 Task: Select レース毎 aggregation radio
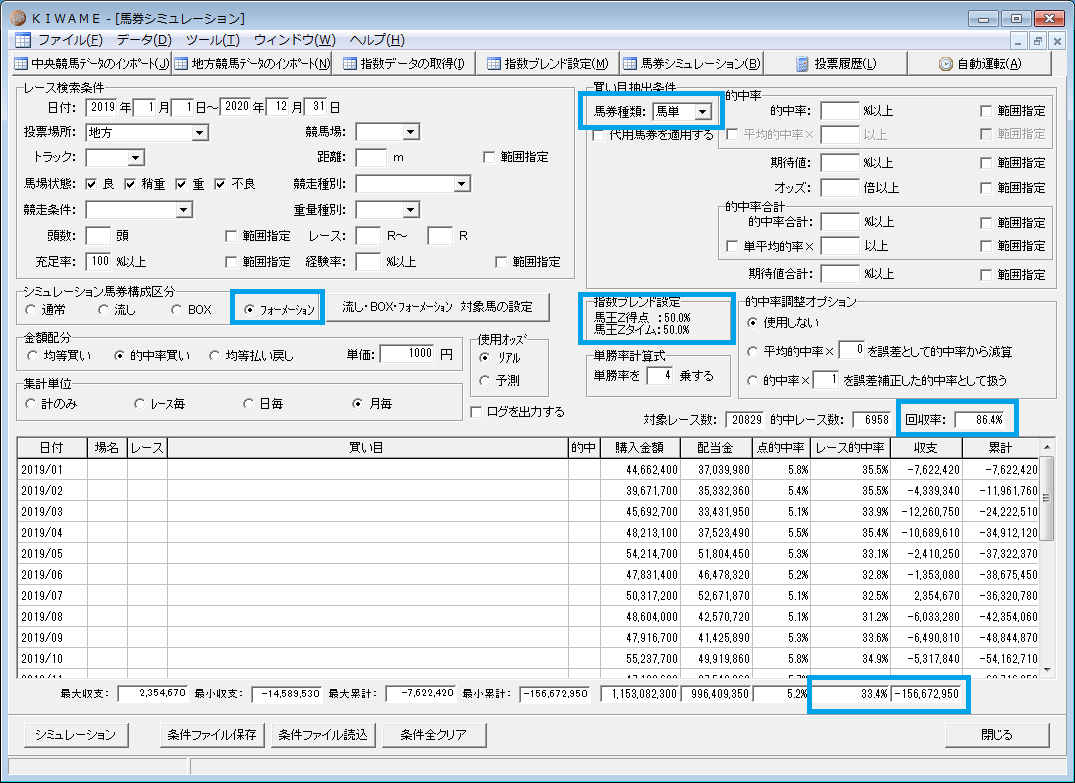(139, 404)
